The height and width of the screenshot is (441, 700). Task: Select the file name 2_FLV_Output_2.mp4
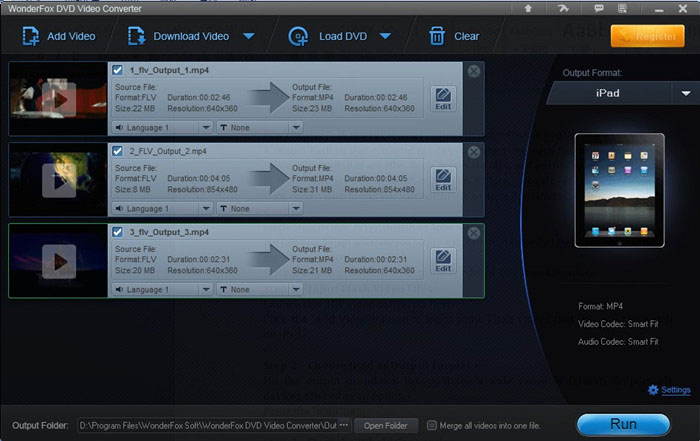point(168,151)
